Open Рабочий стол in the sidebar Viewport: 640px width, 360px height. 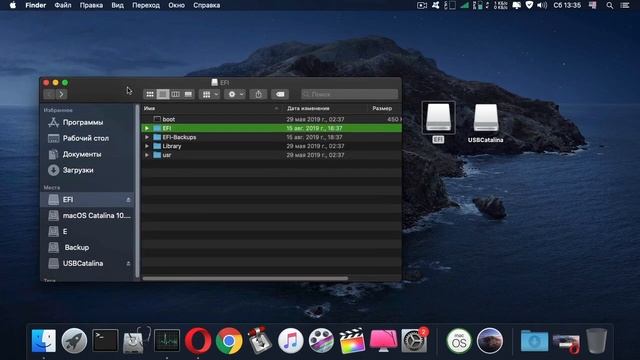[x=78, y=138]
